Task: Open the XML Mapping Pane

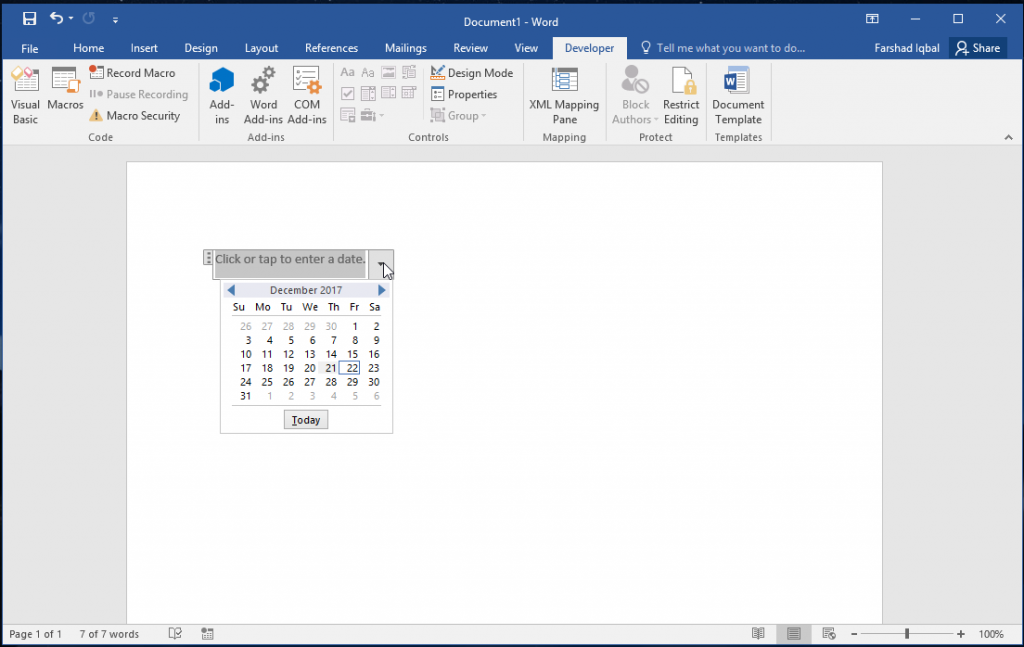Action: [564, 93]
